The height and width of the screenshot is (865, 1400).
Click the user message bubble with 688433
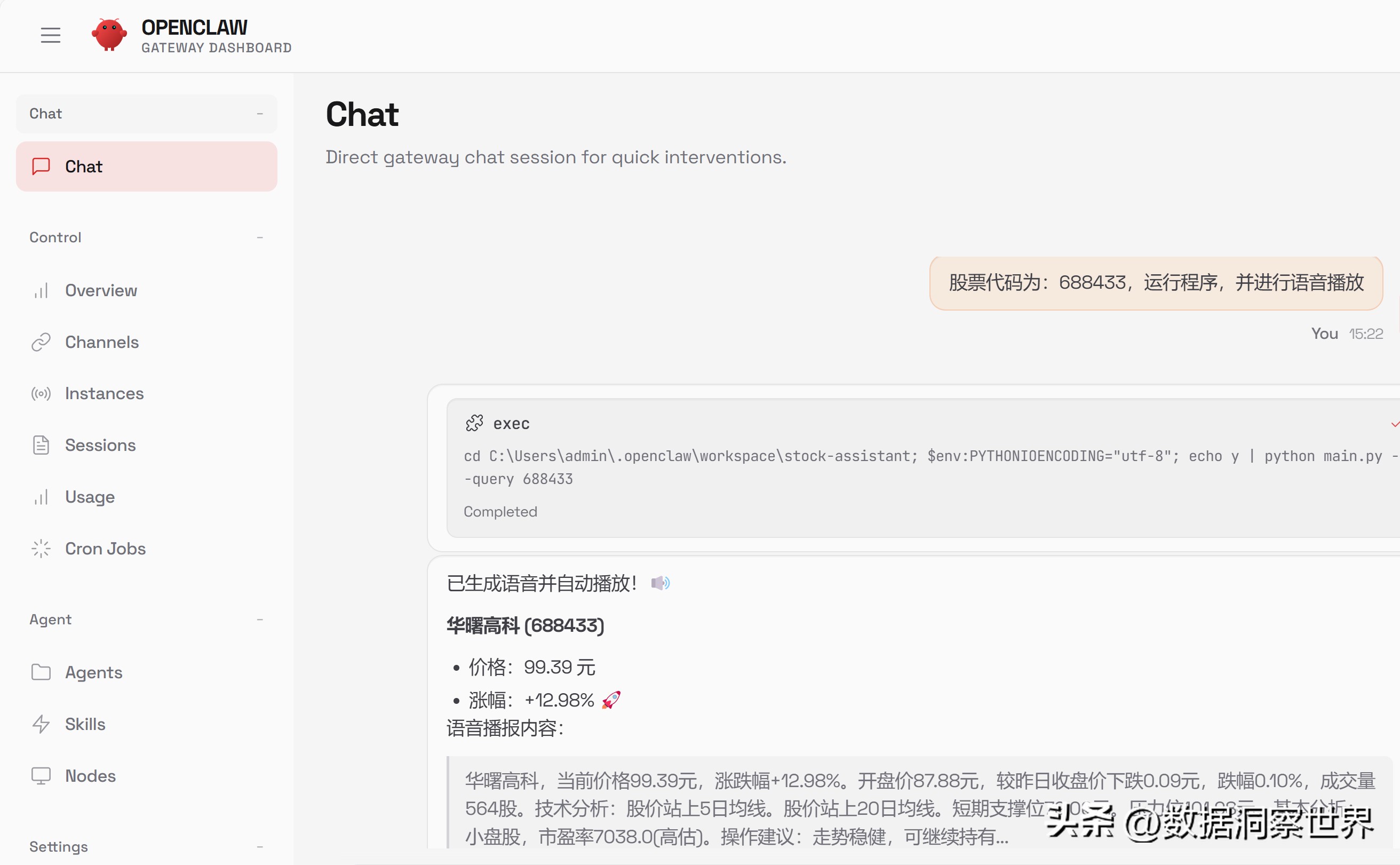coord(1156,283)
